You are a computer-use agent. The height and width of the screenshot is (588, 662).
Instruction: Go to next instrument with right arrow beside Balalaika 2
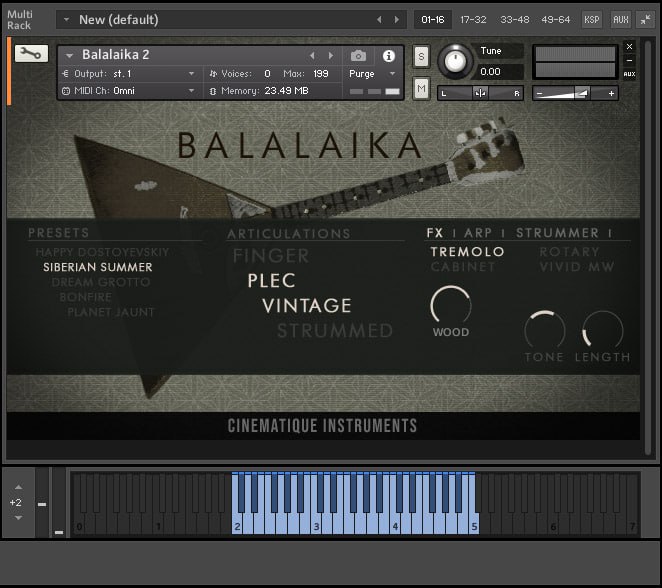click(x=331, y=55)
